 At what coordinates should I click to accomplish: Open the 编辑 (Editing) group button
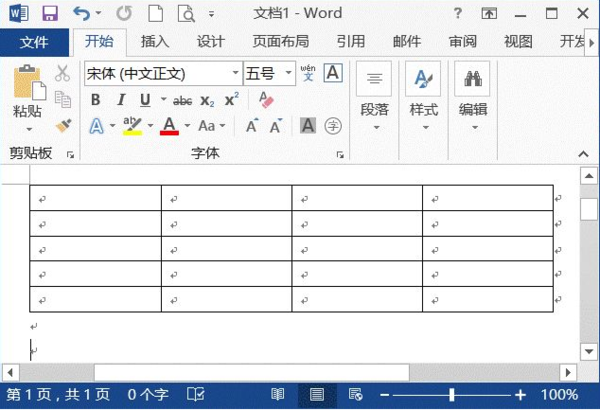click(x=473, y=96)
